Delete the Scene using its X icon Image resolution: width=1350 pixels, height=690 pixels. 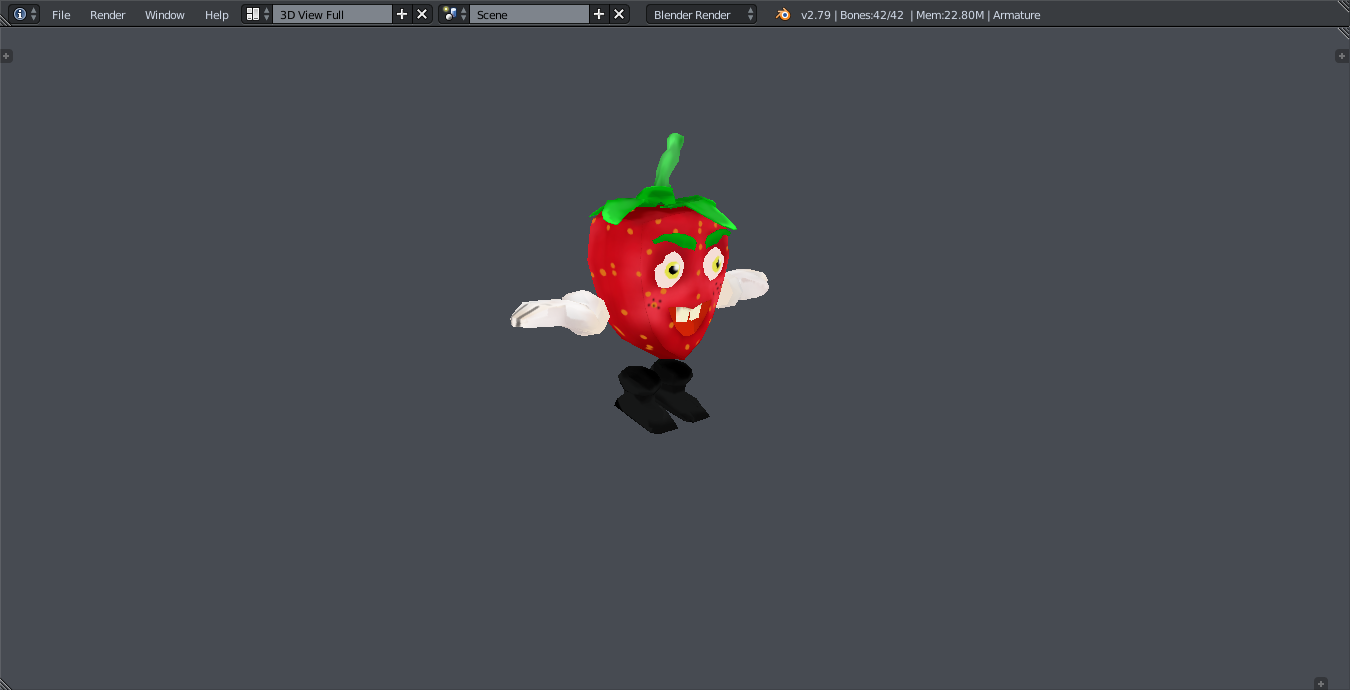point(618,14)
